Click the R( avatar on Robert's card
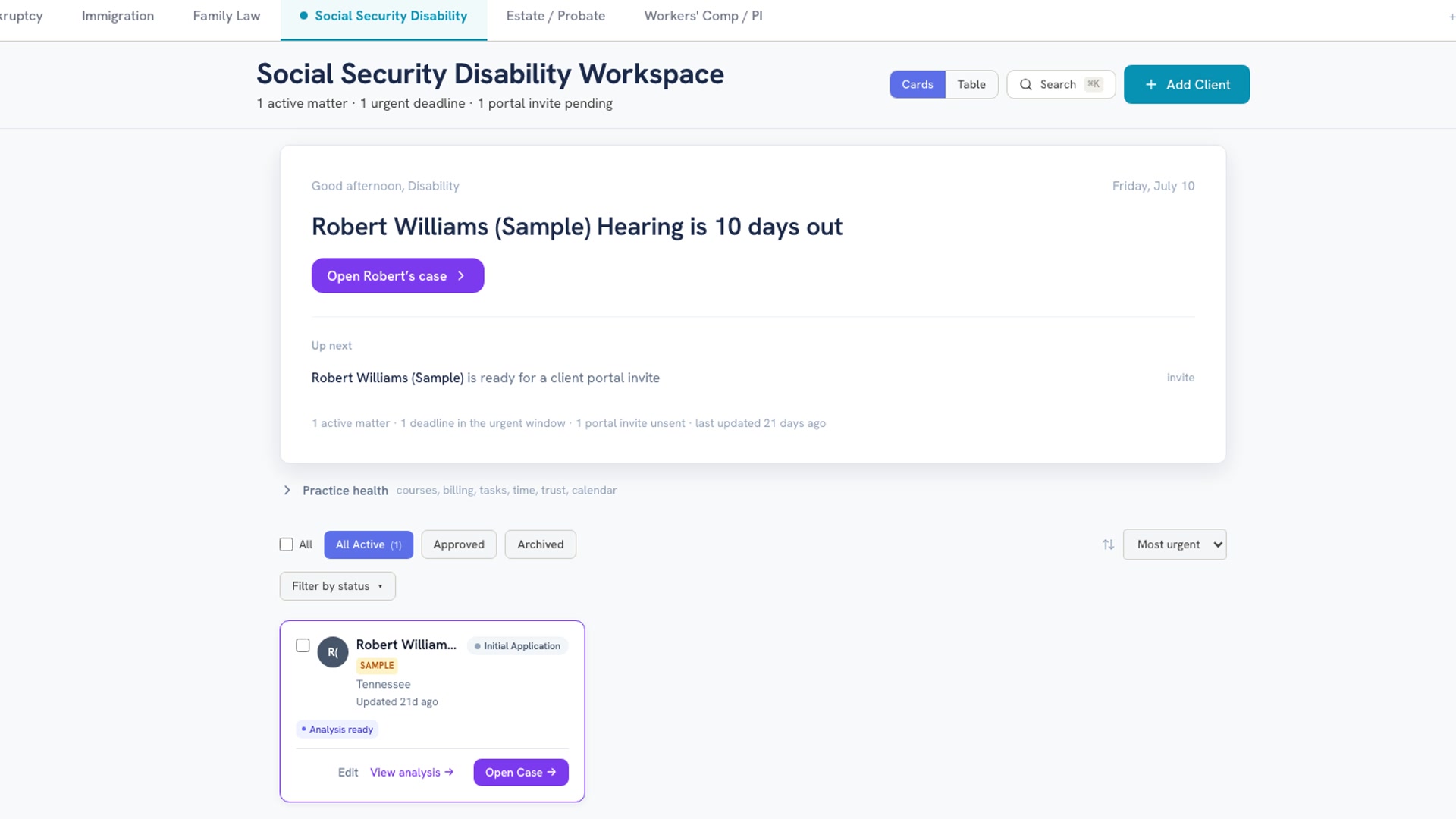The image size is (1456, 819). 333,652
